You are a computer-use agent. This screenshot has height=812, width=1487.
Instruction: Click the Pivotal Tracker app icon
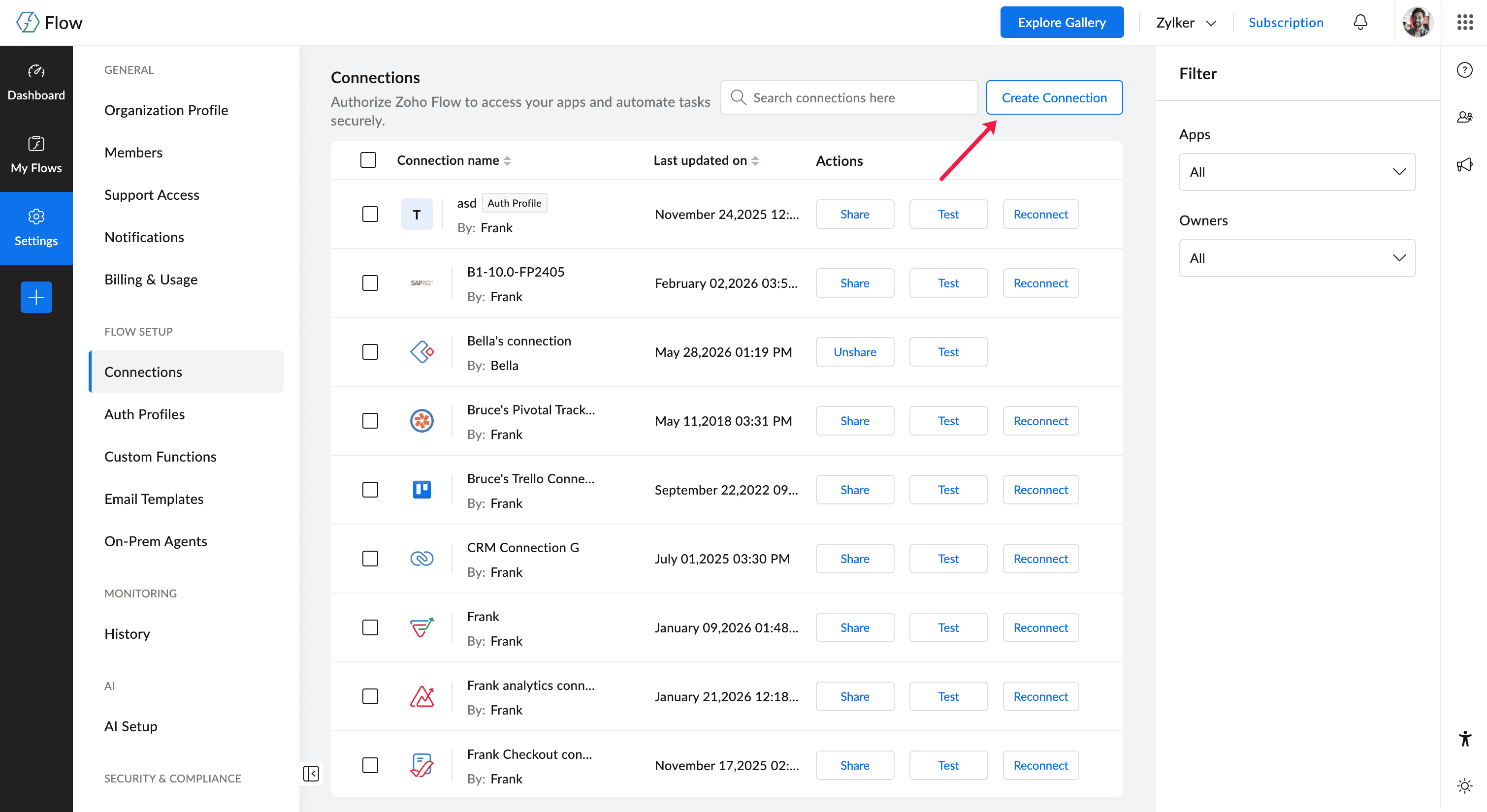pos(422,421)
